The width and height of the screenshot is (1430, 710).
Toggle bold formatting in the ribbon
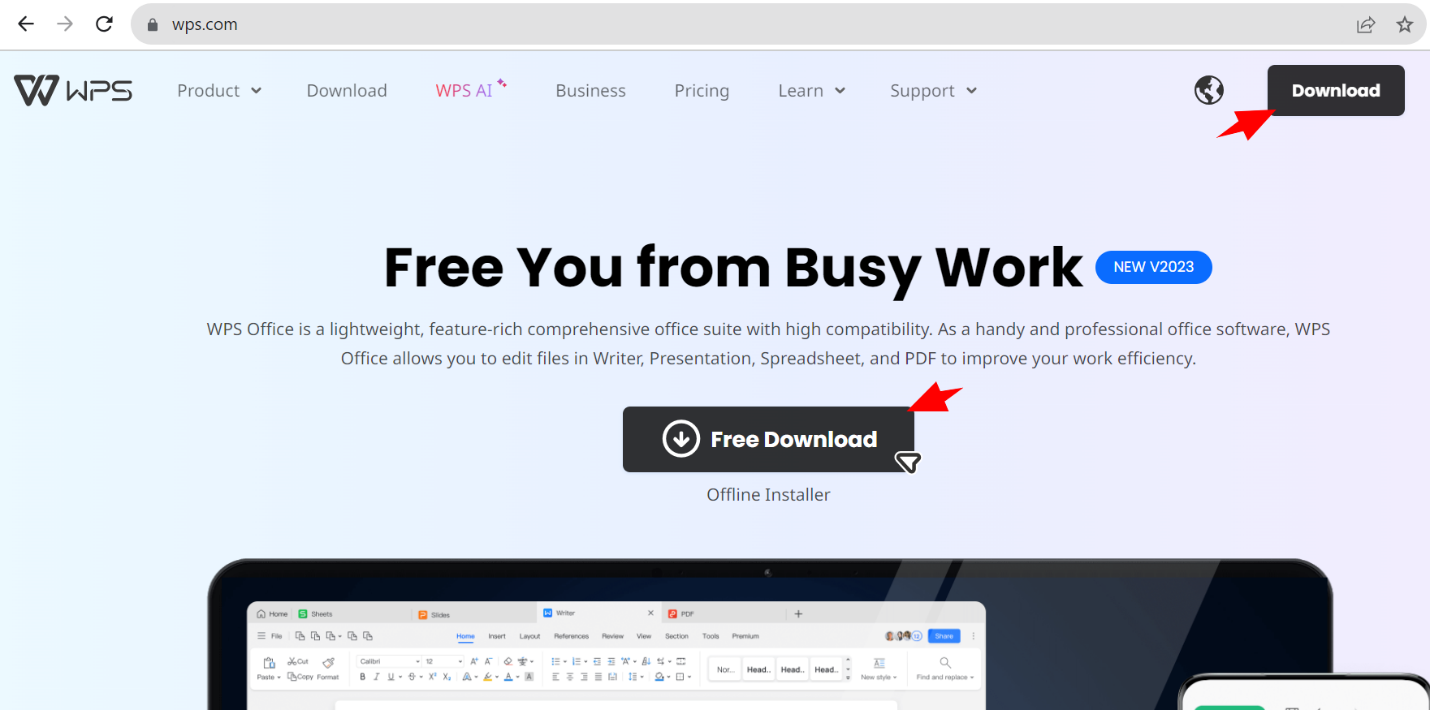361,675
